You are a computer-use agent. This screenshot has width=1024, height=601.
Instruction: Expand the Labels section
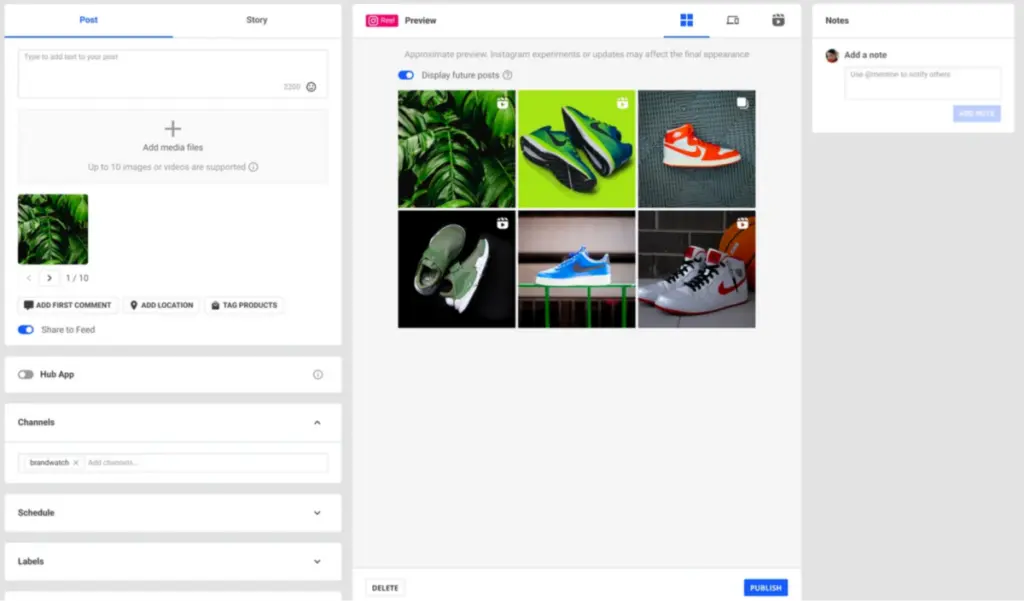317,562
